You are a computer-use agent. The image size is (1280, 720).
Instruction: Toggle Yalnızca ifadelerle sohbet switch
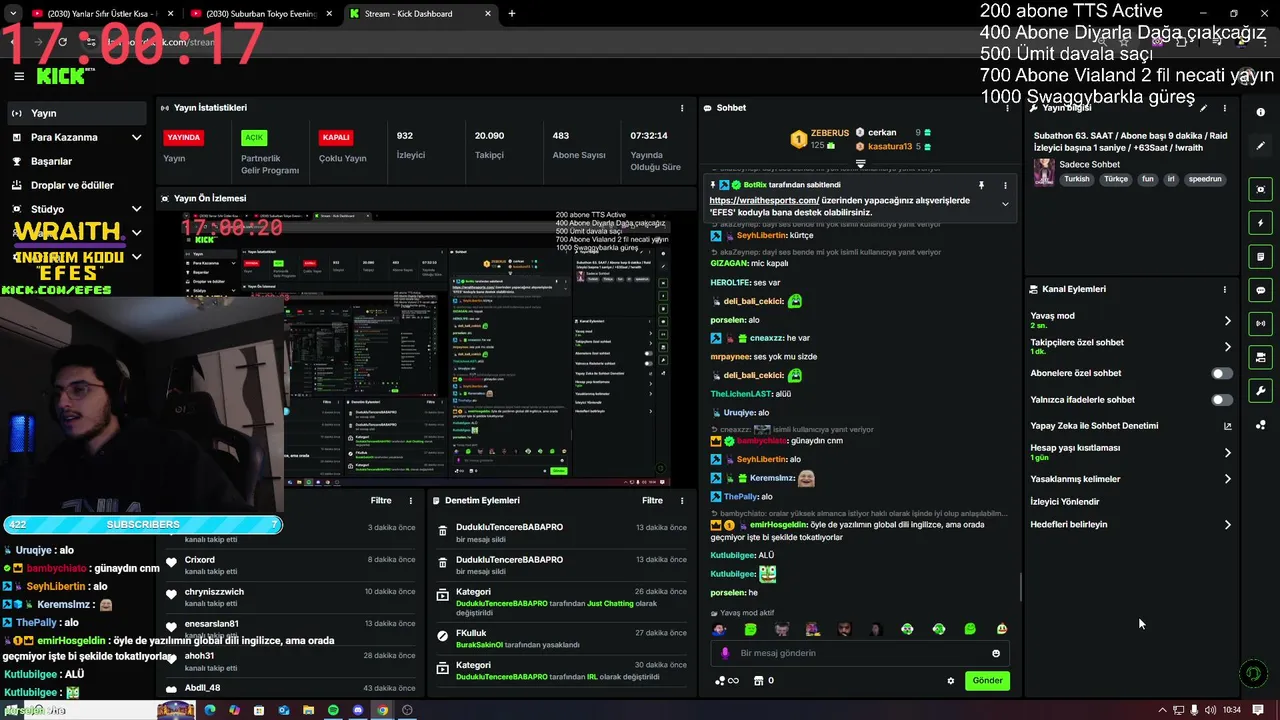click(x=1222, y=400)
